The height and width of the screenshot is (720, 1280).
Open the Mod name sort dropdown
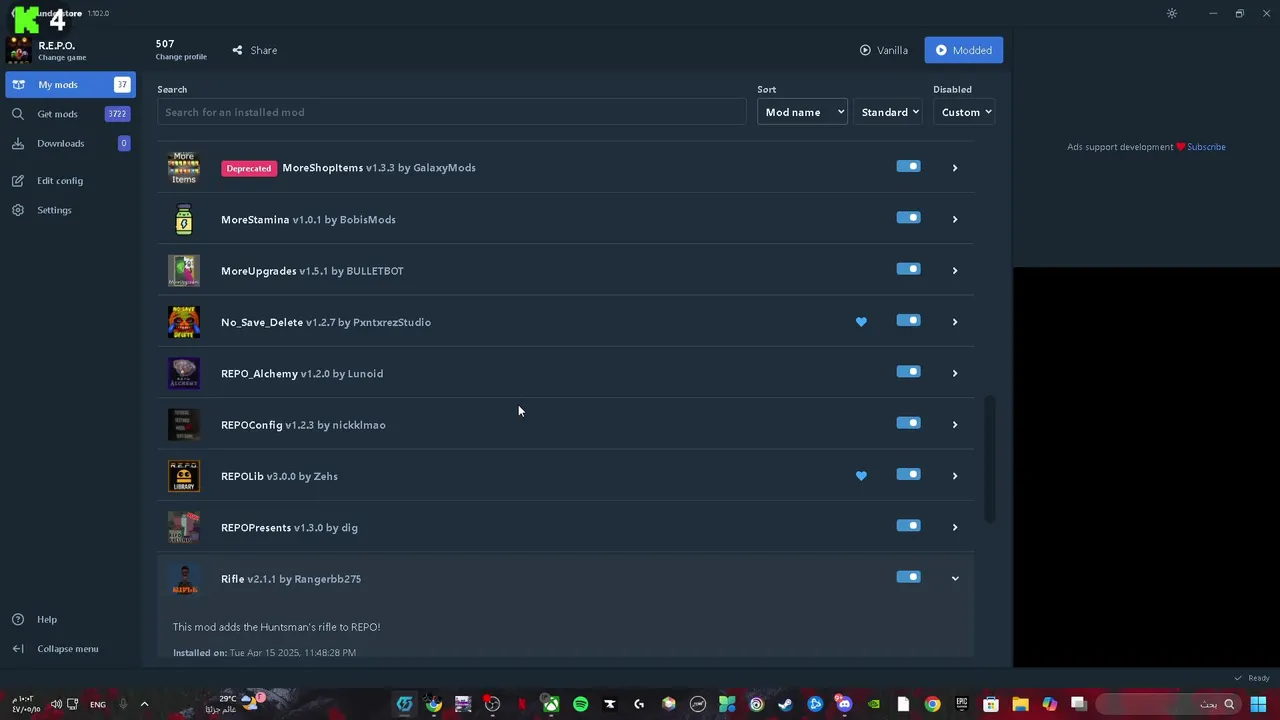click(802, 112)
